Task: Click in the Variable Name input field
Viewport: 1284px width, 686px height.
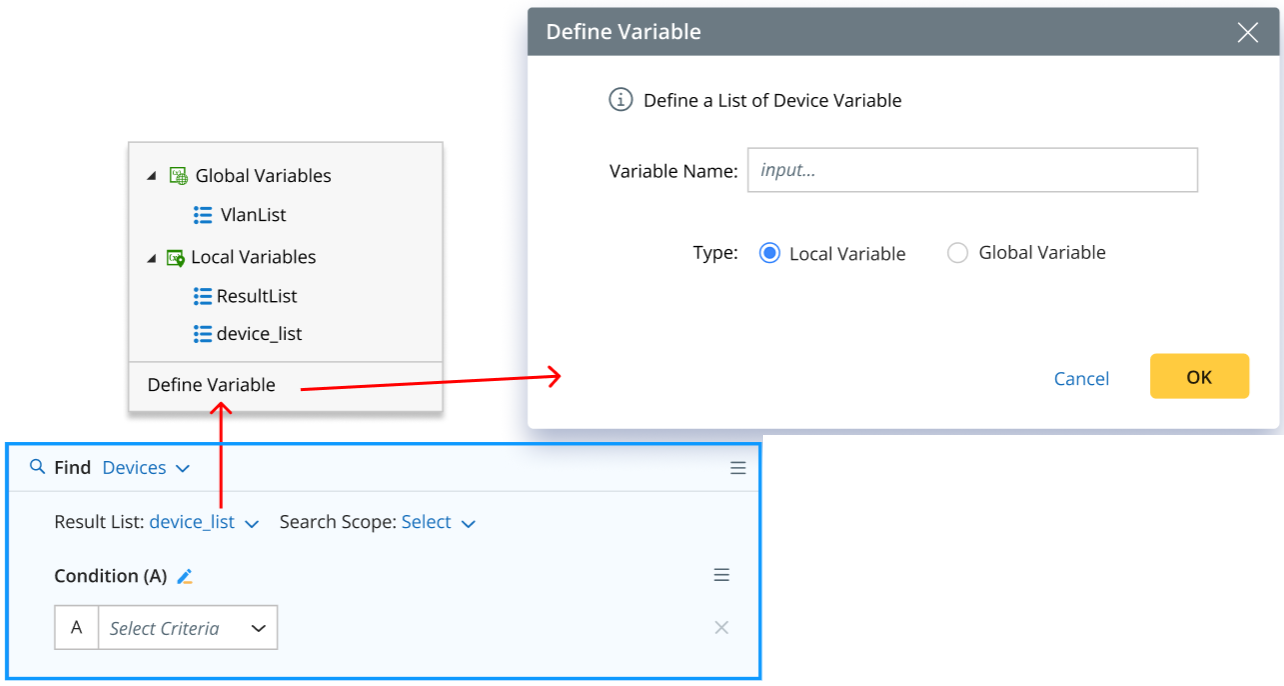Action: pos(972,170)
